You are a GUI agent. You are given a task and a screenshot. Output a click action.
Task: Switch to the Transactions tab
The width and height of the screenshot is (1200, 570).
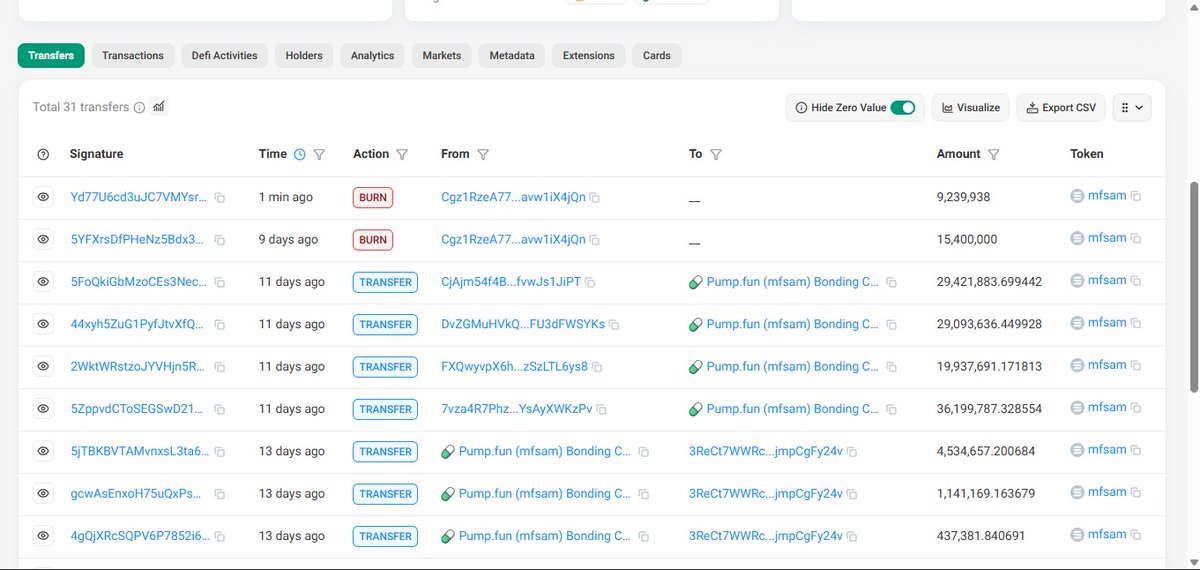pos(133,56)
